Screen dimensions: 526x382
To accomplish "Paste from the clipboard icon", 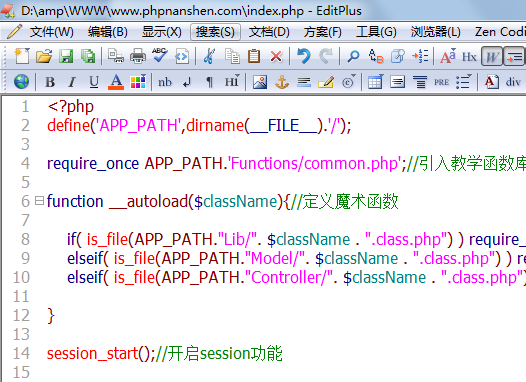I will [x=254, y=56].
